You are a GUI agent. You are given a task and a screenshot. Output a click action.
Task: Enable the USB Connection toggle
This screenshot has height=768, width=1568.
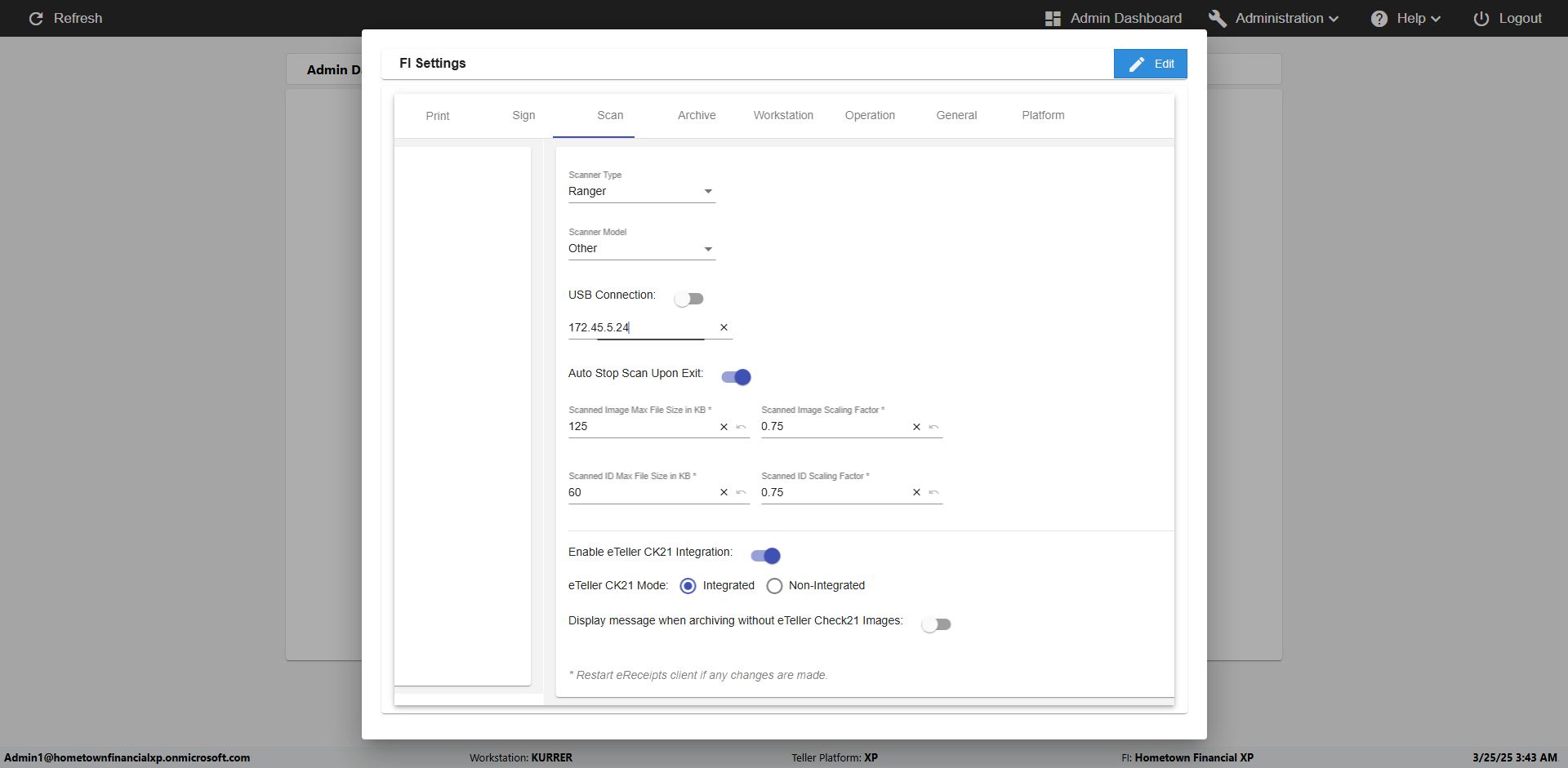pos(688,299)
